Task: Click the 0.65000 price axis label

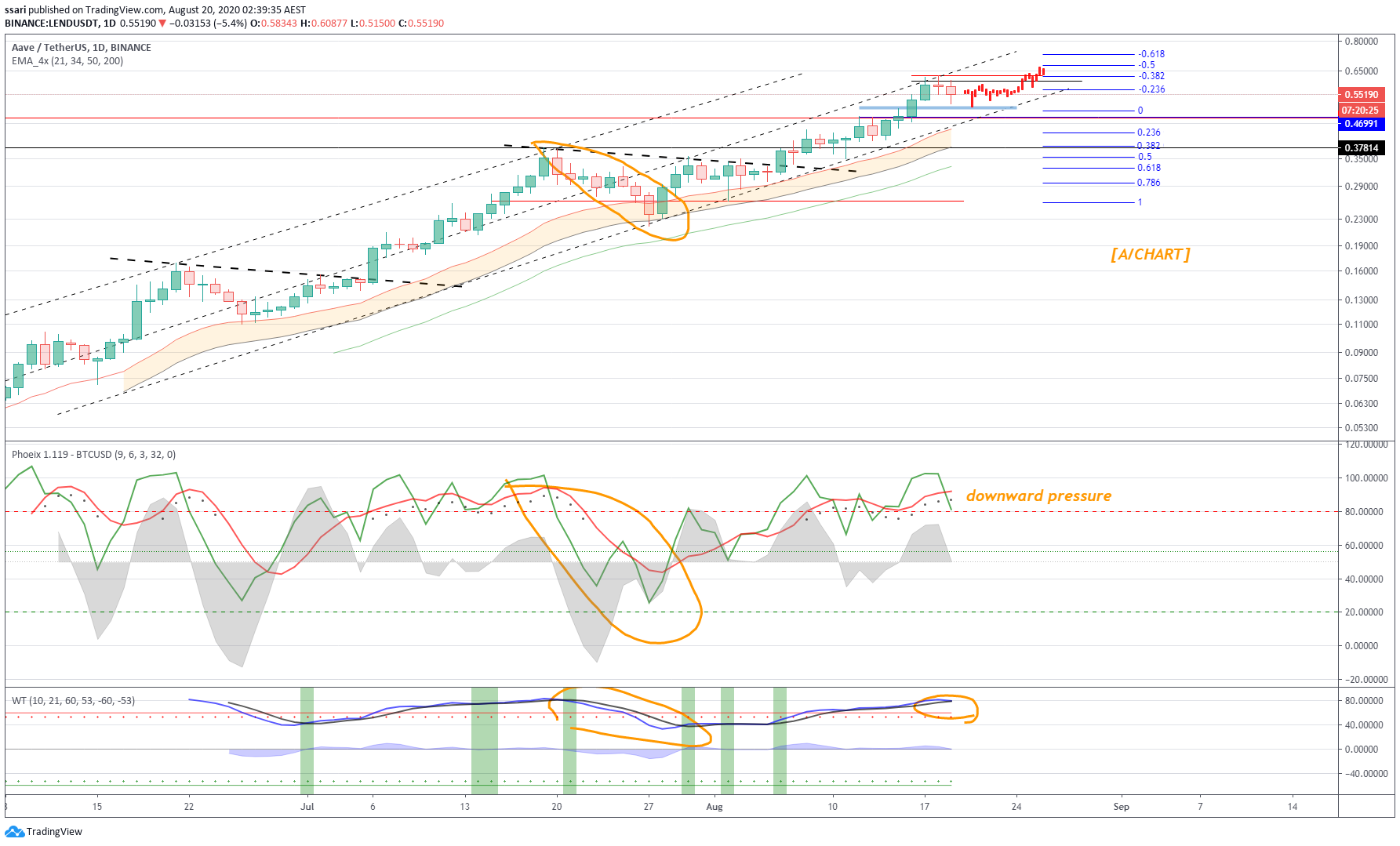Action: pos(1362,71)
